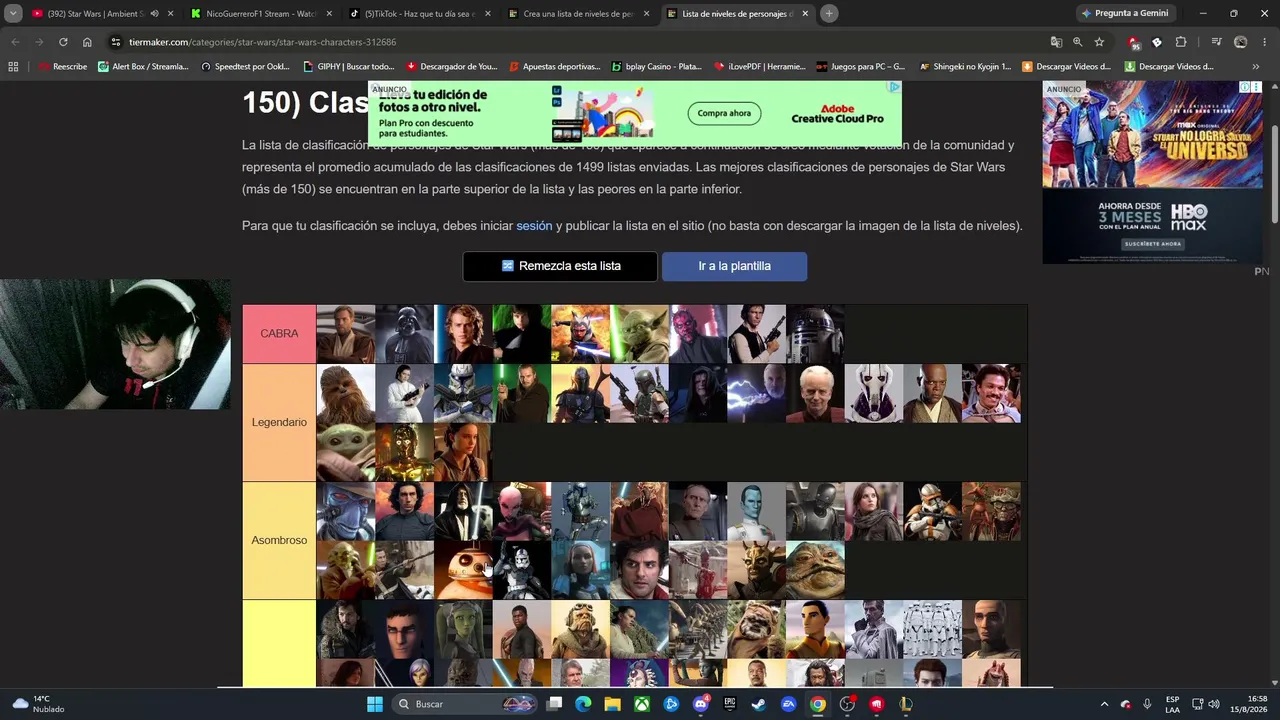1280x720 pixels.
Task: Open Steam from taskbar
Action: 759,704
